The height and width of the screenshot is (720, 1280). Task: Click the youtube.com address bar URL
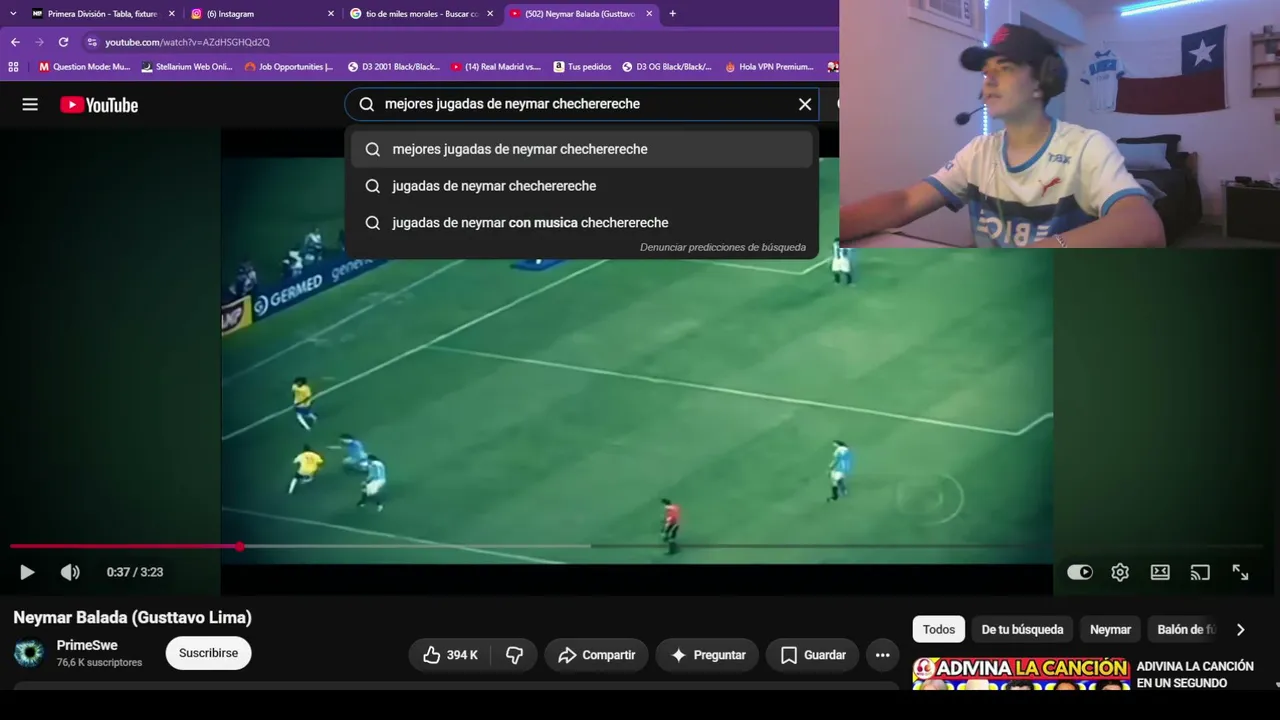[x=187, y=42]
